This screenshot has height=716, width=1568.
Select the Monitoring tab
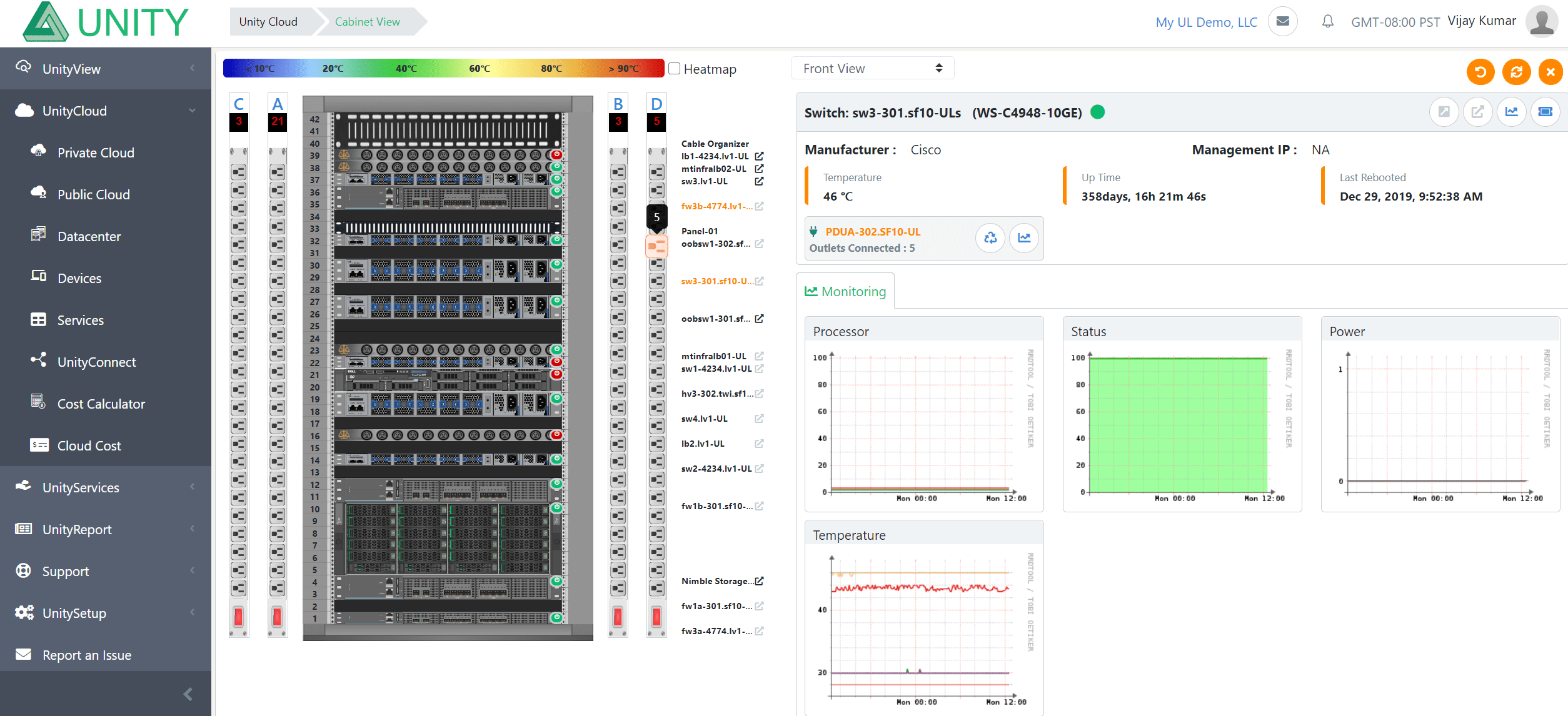[x=845, y=291]
